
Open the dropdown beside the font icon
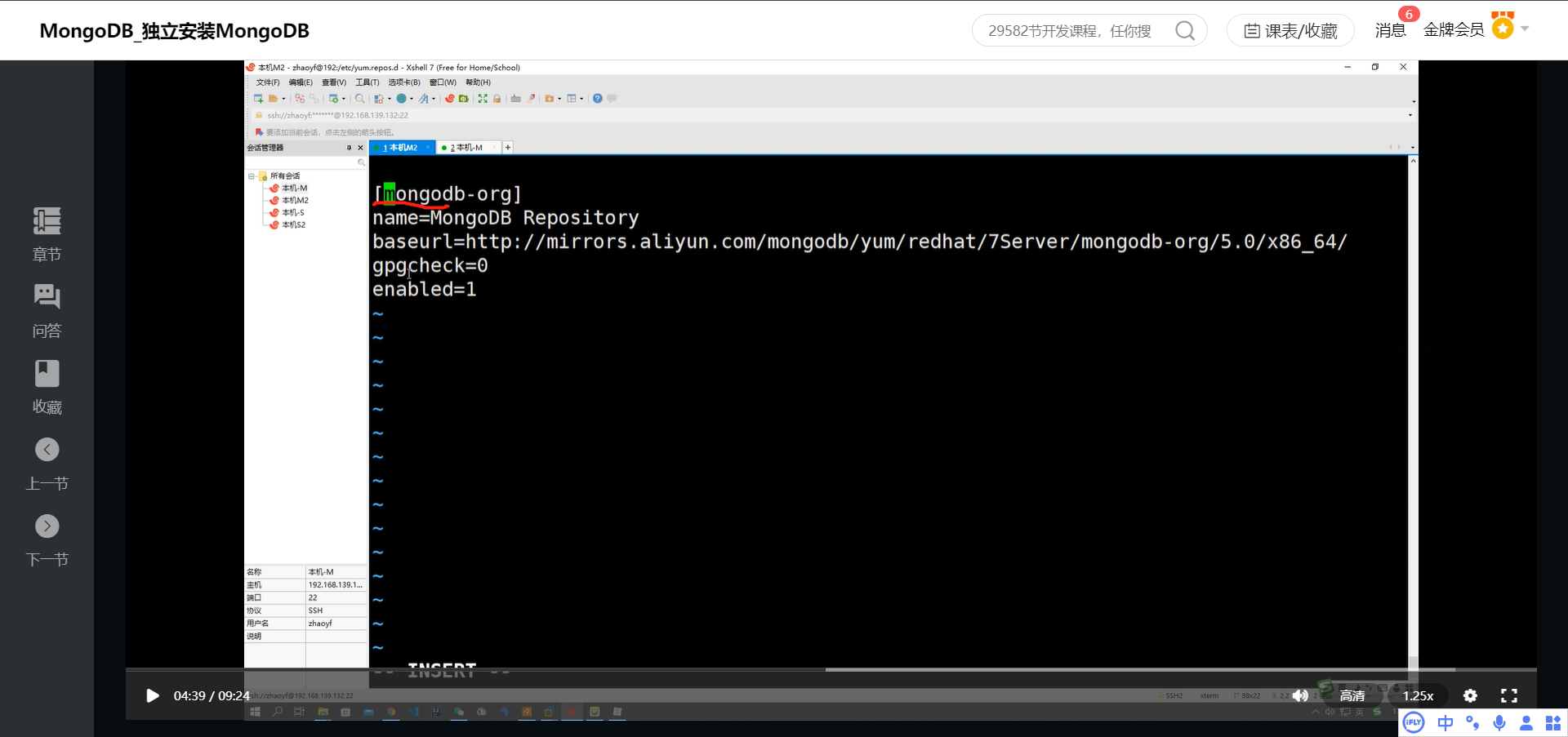tap(434, 99)
